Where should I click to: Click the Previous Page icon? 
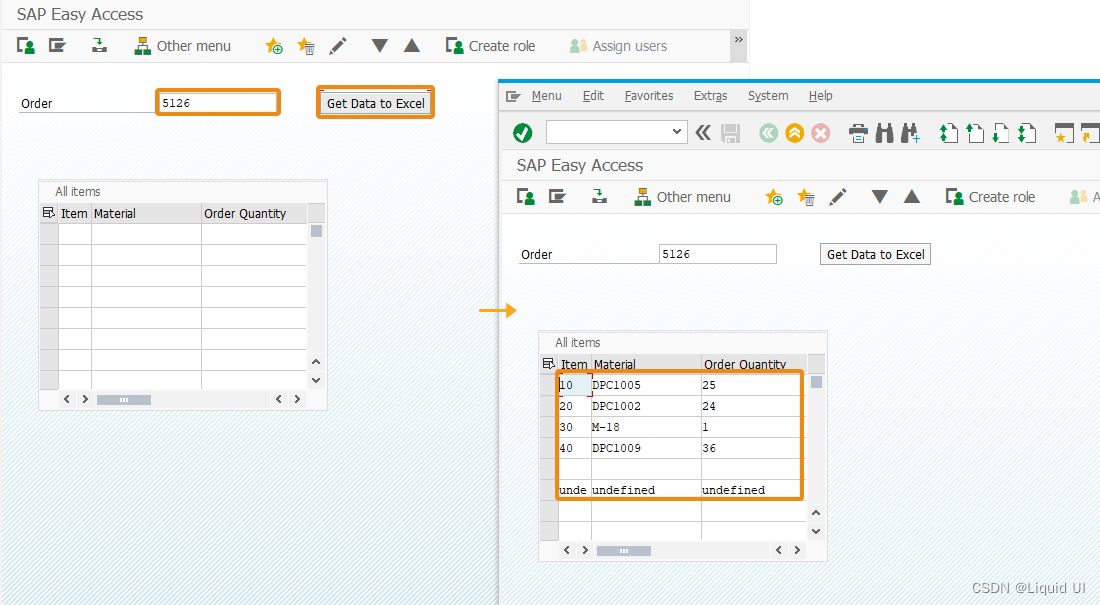click(x=974, y=133)
